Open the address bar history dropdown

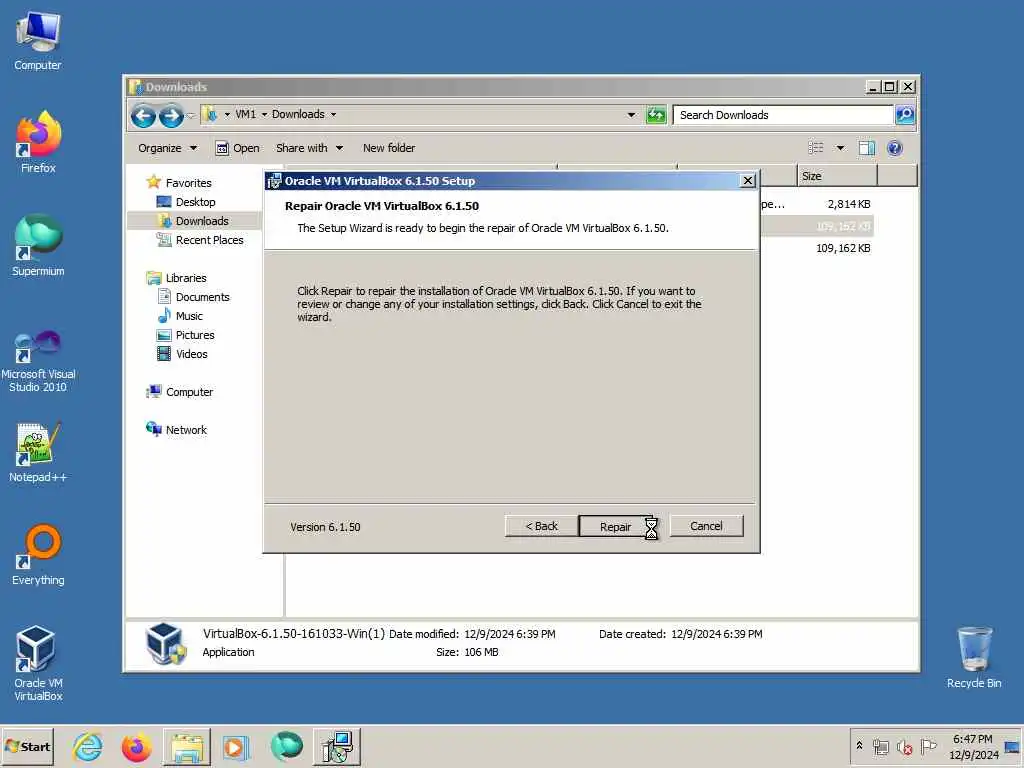[631, 115]
